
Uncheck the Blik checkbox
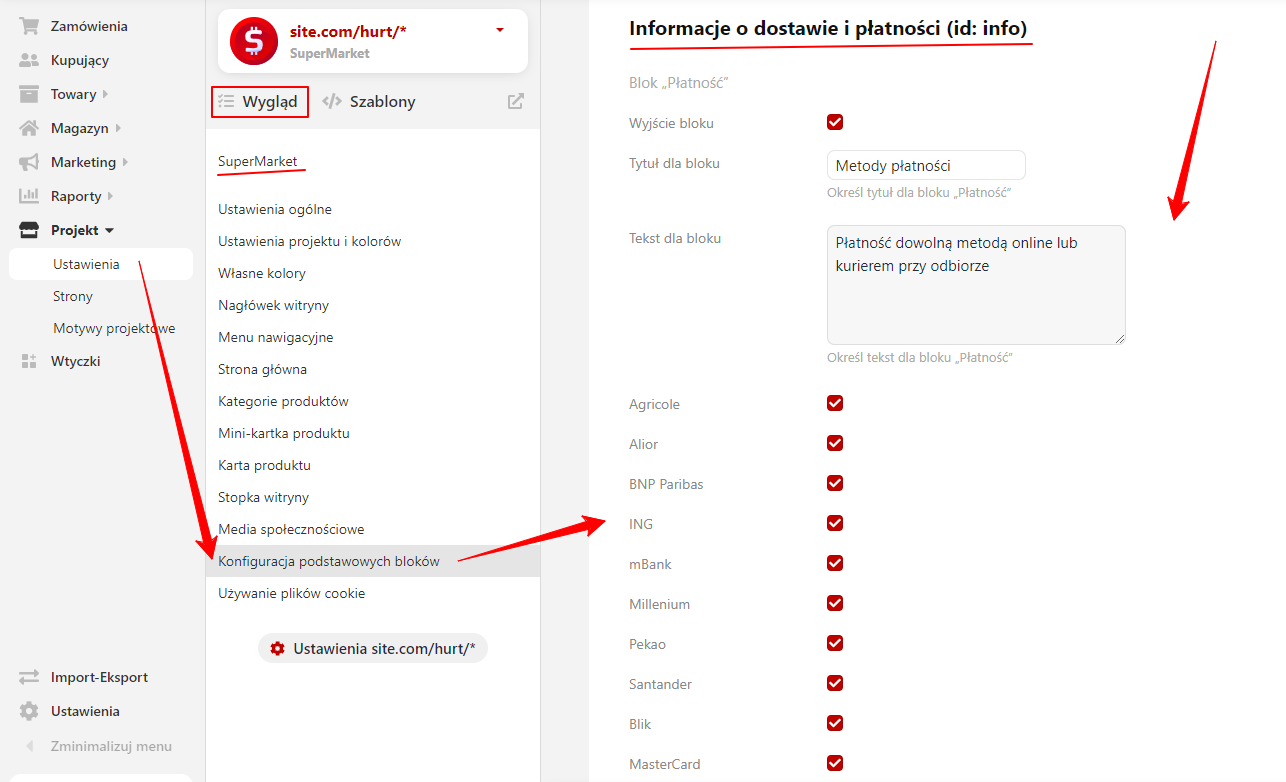pos(835,723)
